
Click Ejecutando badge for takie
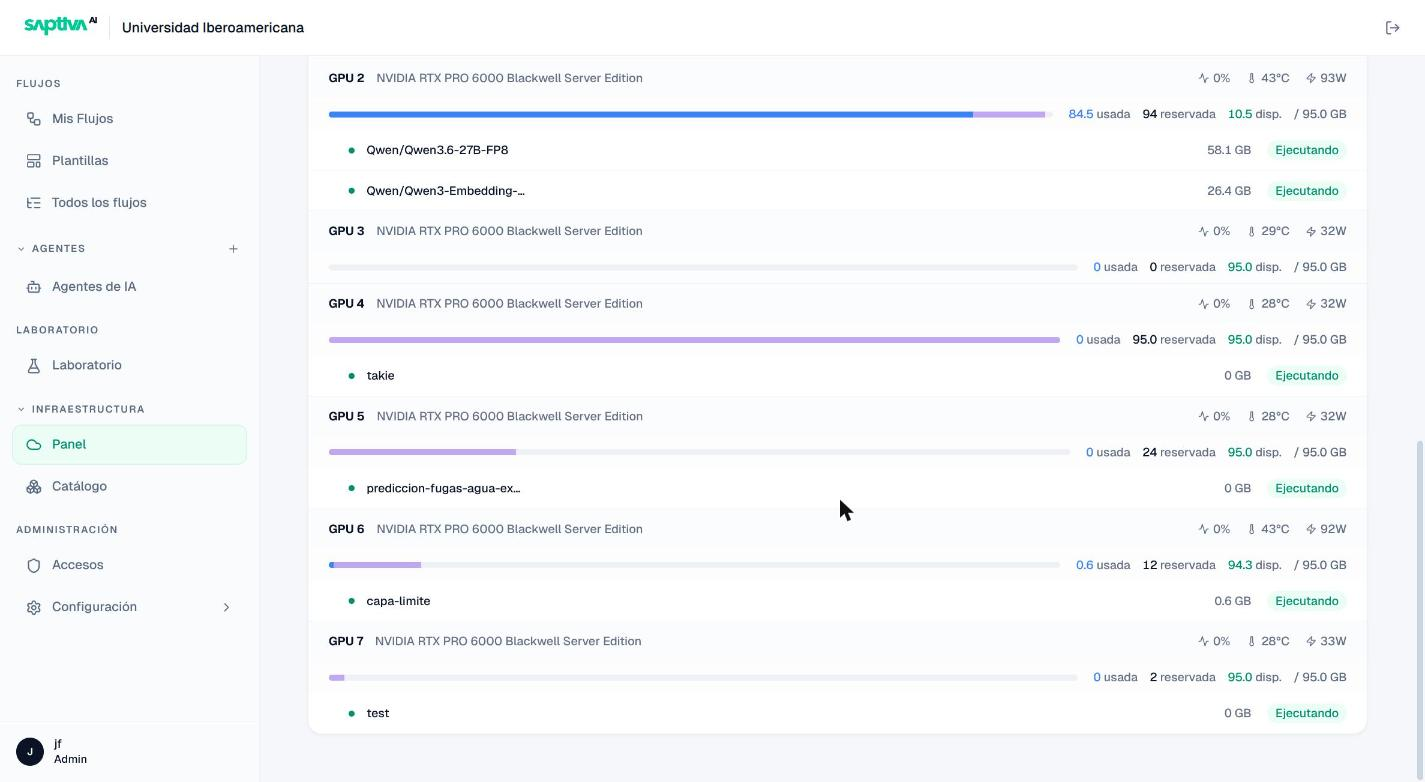tap(1306, 376)
